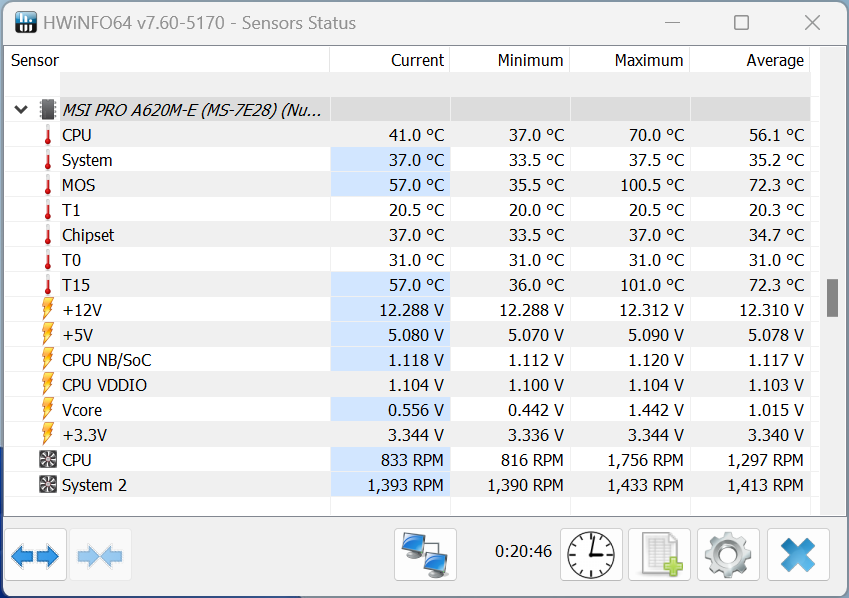Viewport: 849px width, 598px height.
Task: Click the Maximum column header
Action: (x=648, y=60)
